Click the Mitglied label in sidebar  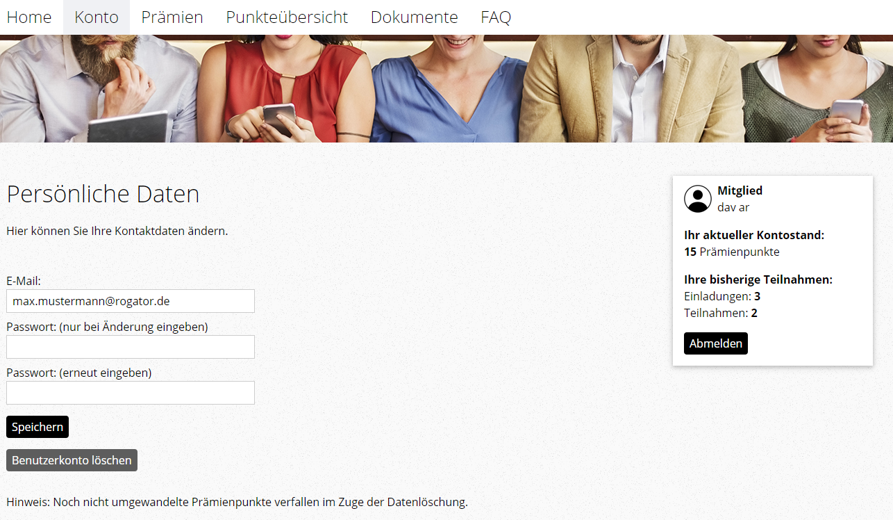(x=739, y=191)
